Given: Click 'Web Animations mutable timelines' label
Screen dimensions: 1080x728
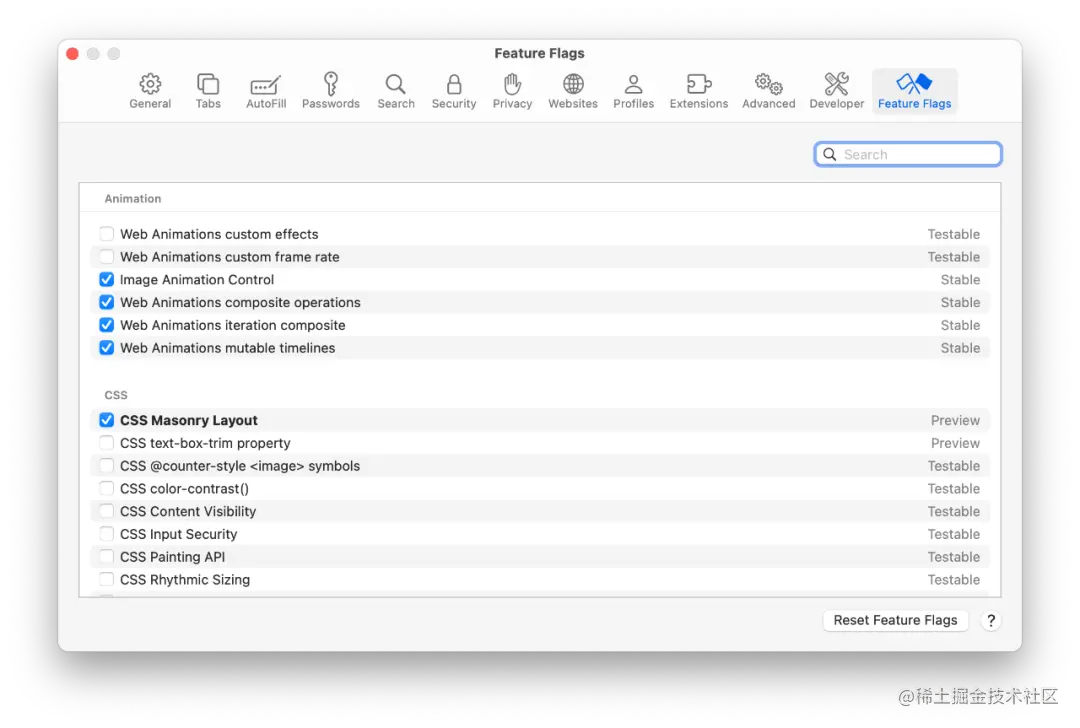Looking at the screenshot, I should pos(227,348).
